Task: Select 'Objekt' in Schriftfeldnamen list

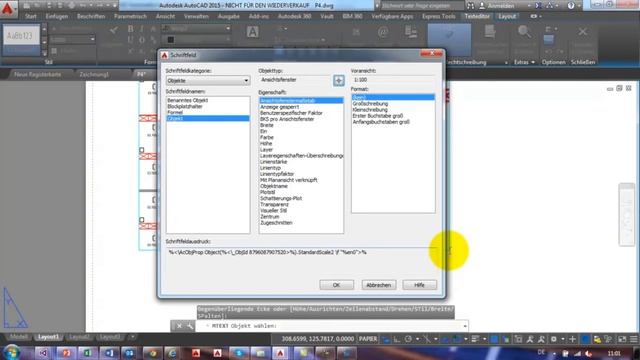Action: [208, 118]
